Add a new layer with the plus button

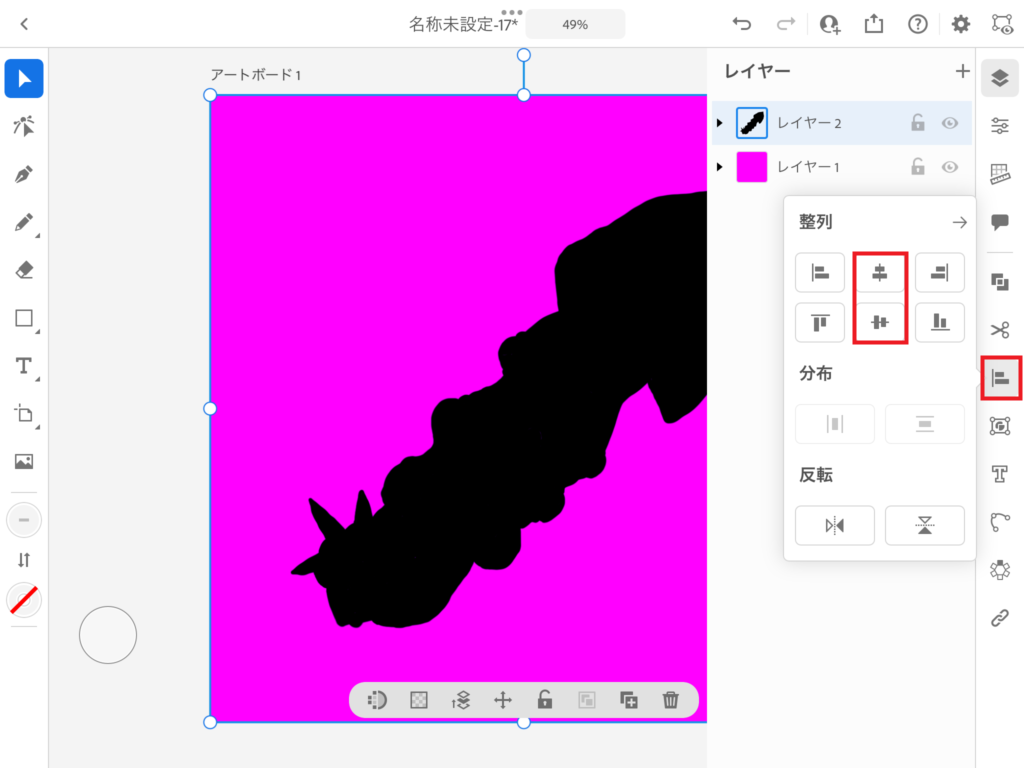962,71
